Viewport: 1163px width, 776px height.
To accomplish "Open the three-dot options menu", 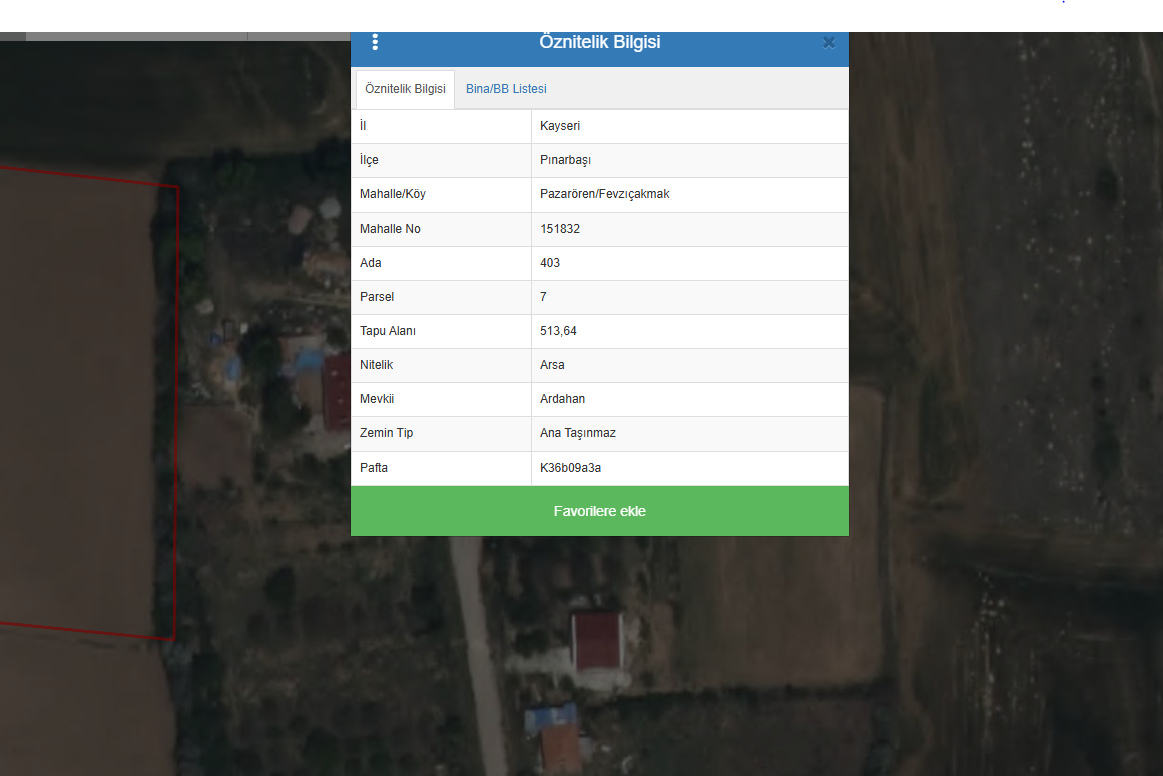I will (x=375, y=42).
